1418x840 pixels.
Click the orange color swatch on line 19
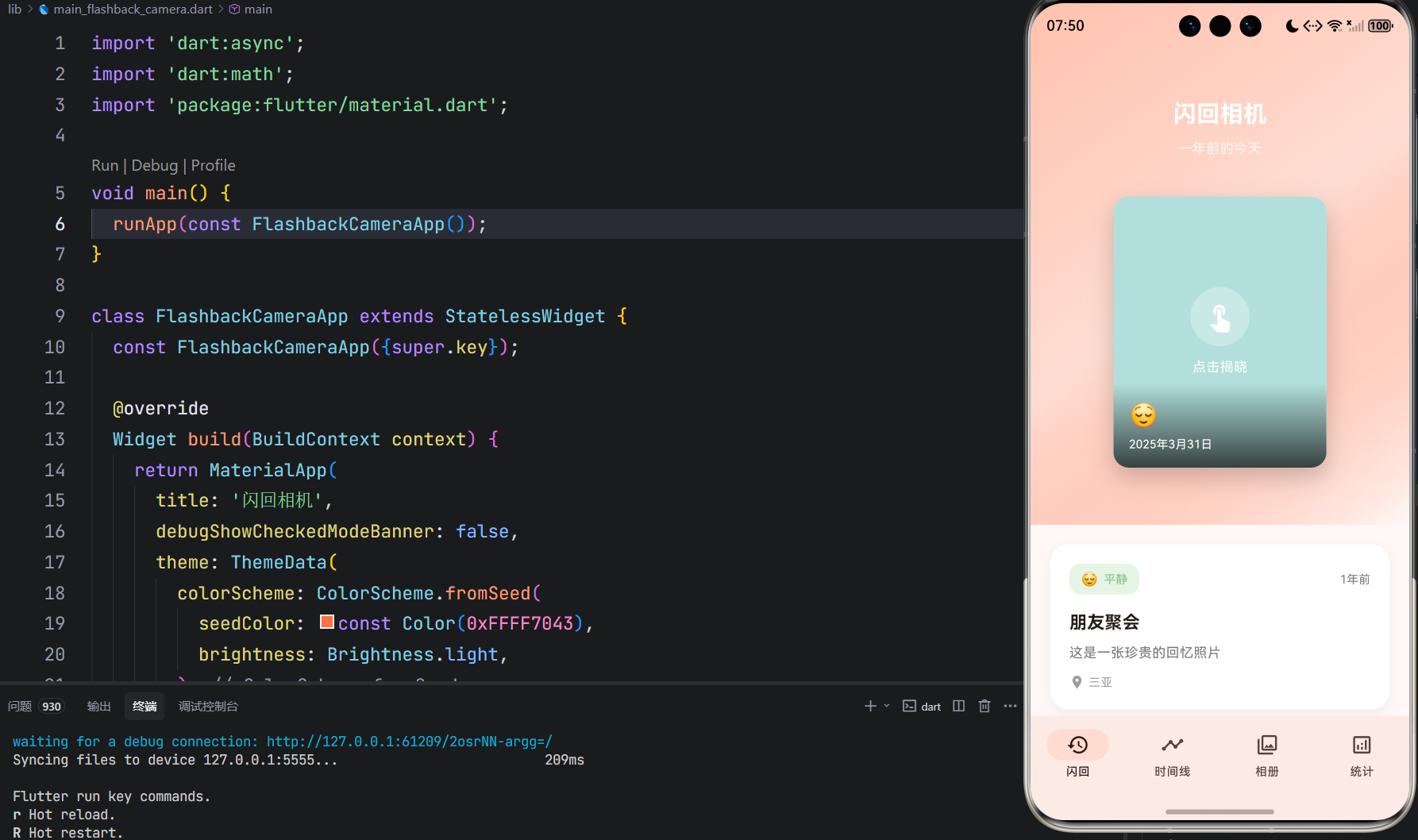pos(326,622)
